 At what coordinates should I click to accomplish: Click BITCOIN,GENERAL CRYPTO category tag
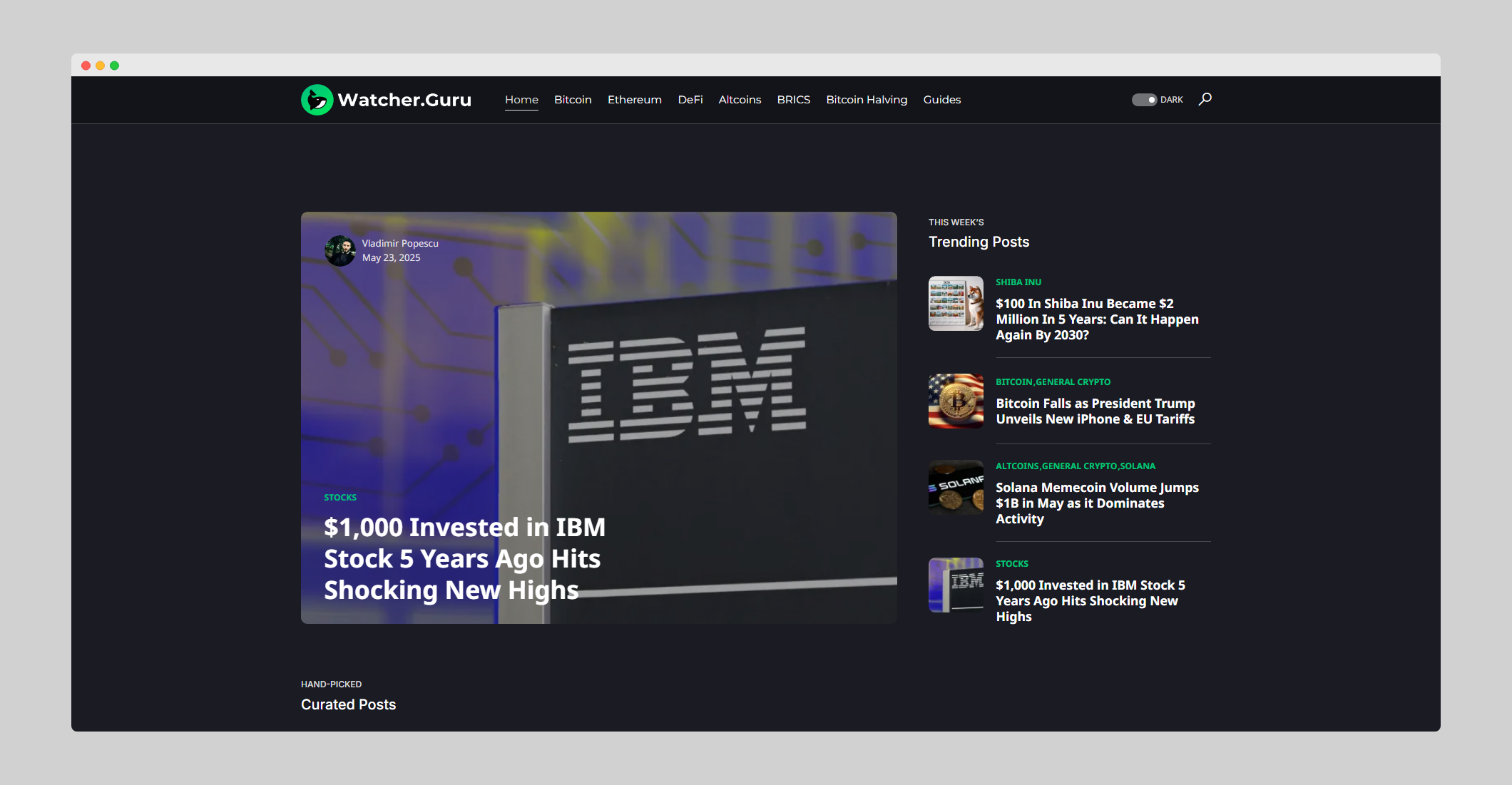1053,382
